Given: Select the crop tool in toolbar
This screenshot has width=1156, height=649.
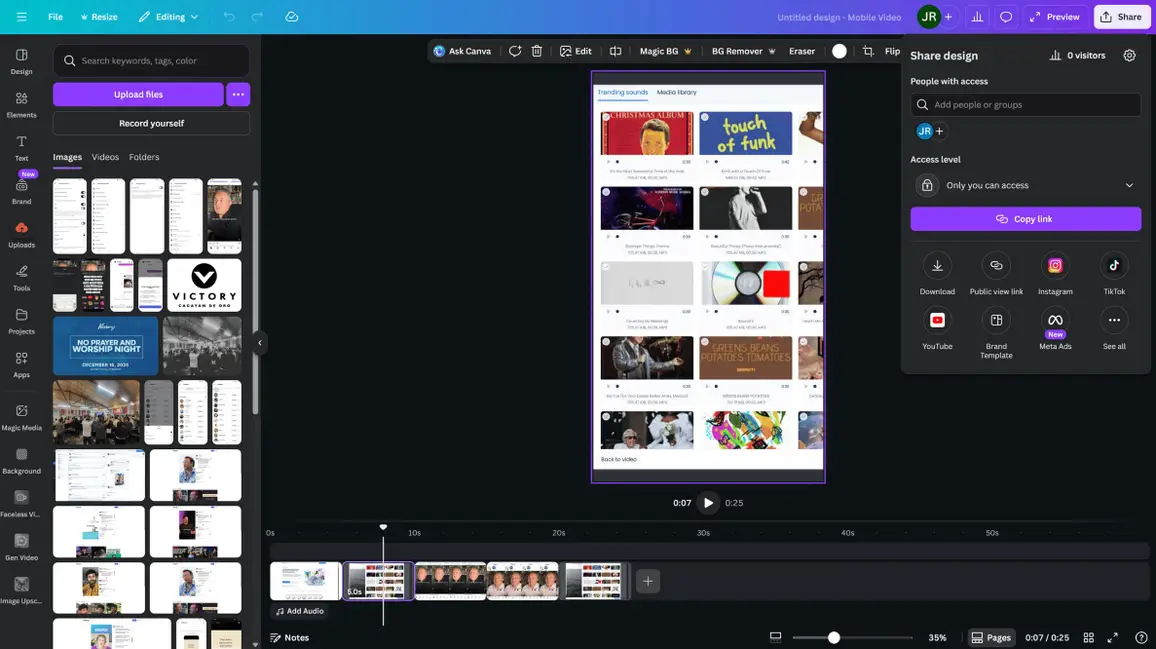Looking at the screenshot, I should pyautogui.click(x=867, y=51).
